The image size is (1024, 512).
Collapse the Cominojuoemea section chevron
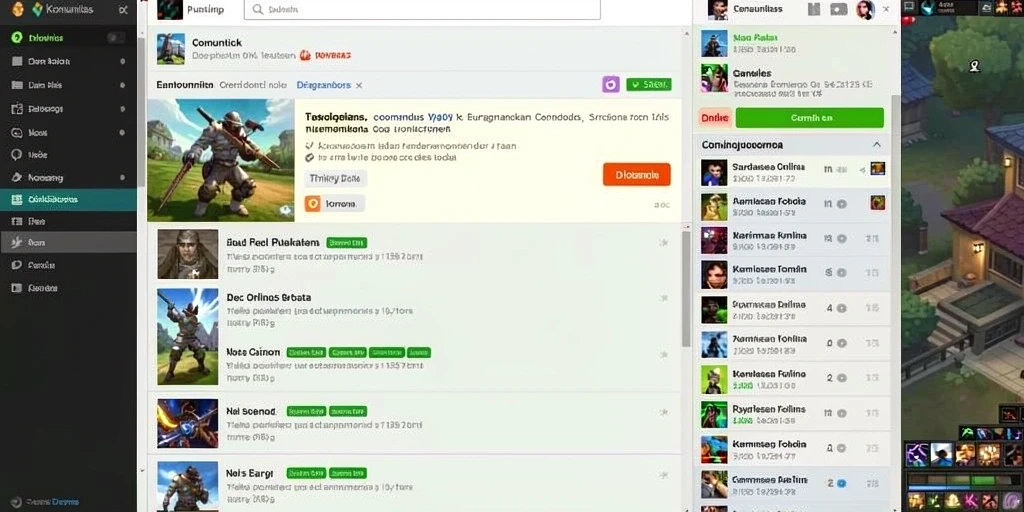pyautogui.click(x=876, y=145)
